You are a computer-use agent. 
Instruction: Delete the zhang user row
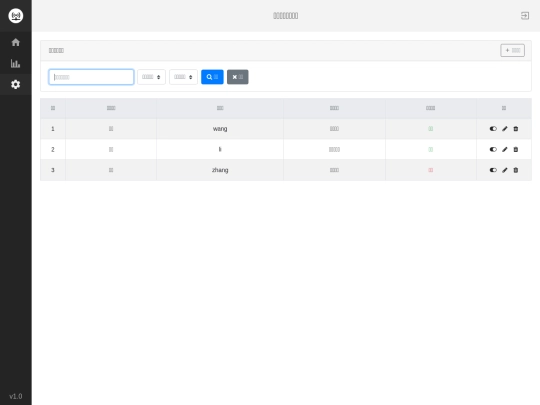point(516,170)
